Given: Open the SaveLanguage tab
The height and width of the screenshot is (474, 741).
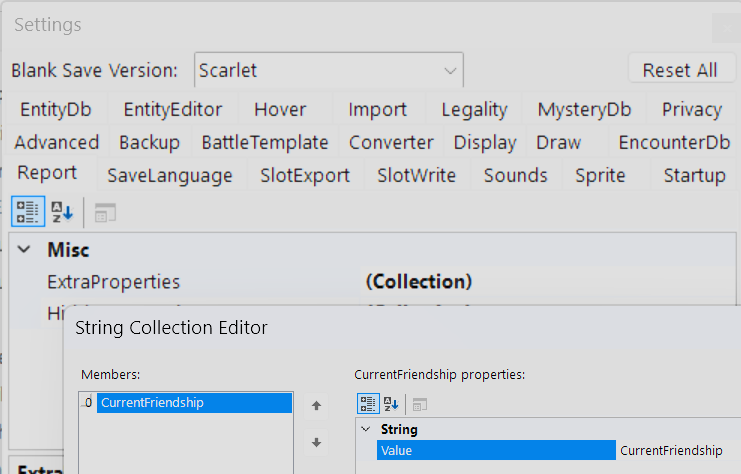Looking at the screenshot, I should pyautogui.click(x=169, y=175).
